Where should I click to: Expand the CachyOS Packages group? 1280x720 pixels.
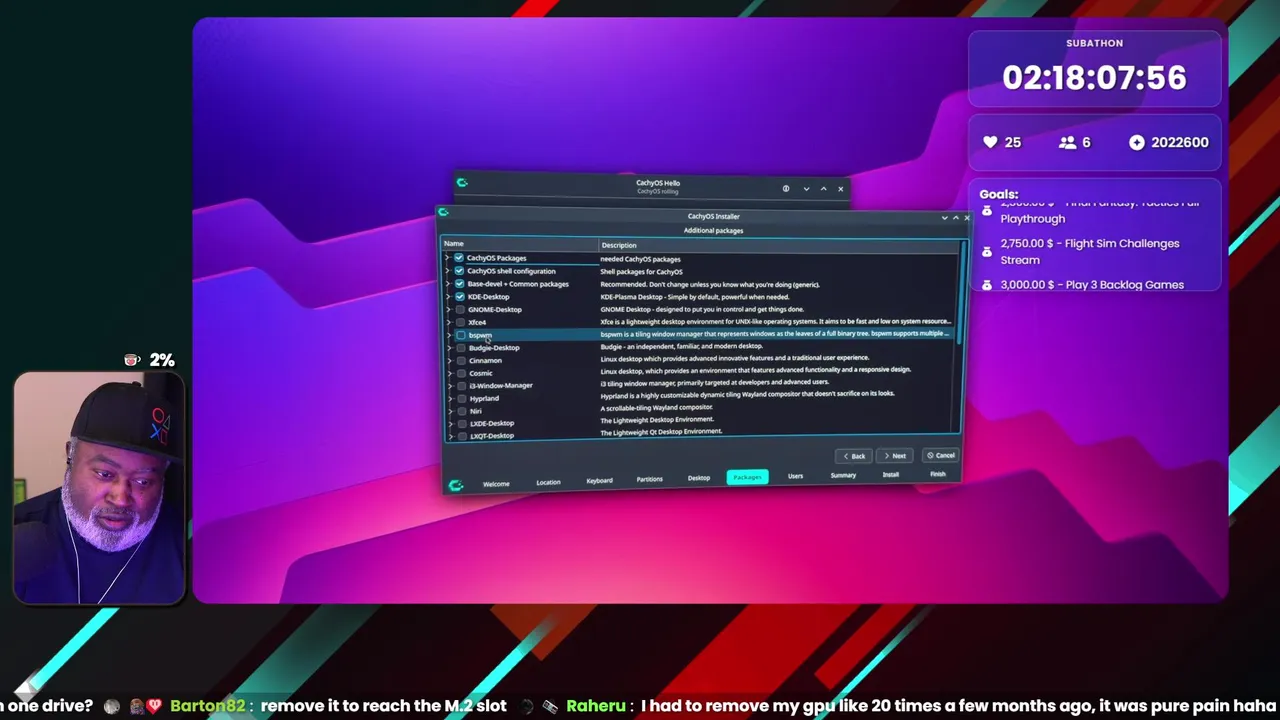point(447,258)
